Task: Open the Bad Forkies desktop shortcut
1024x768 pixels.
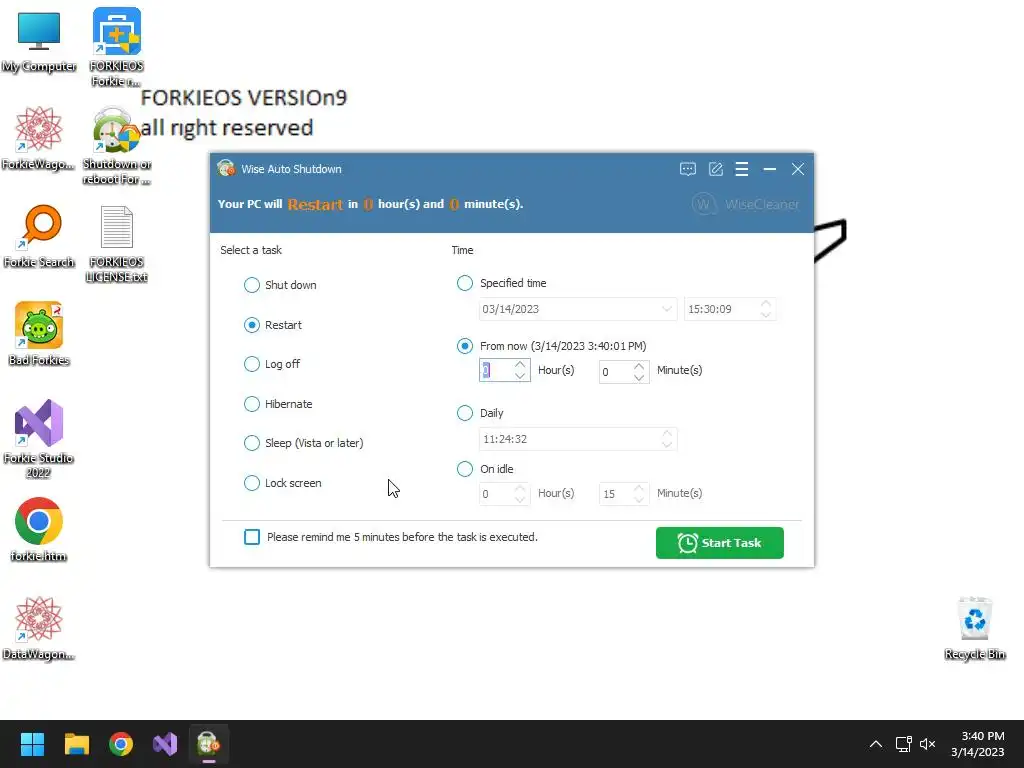Action: click(x=39, y=334)
